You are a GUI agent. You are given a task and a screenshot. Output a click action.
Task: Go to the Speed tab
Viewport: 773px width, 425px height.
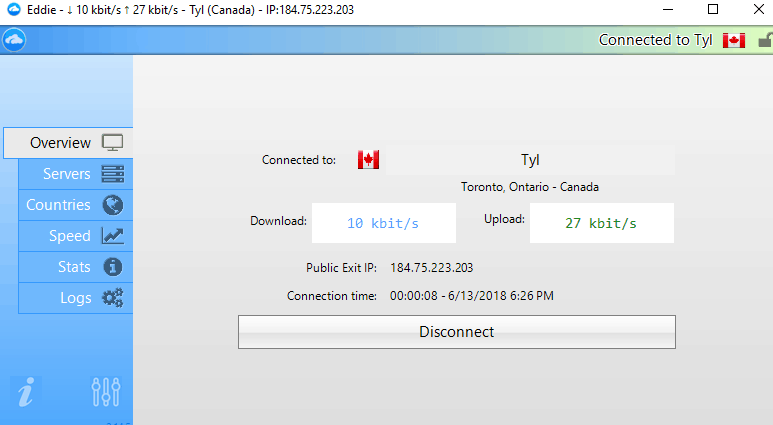pyautogui.click(x=75, y=236)
